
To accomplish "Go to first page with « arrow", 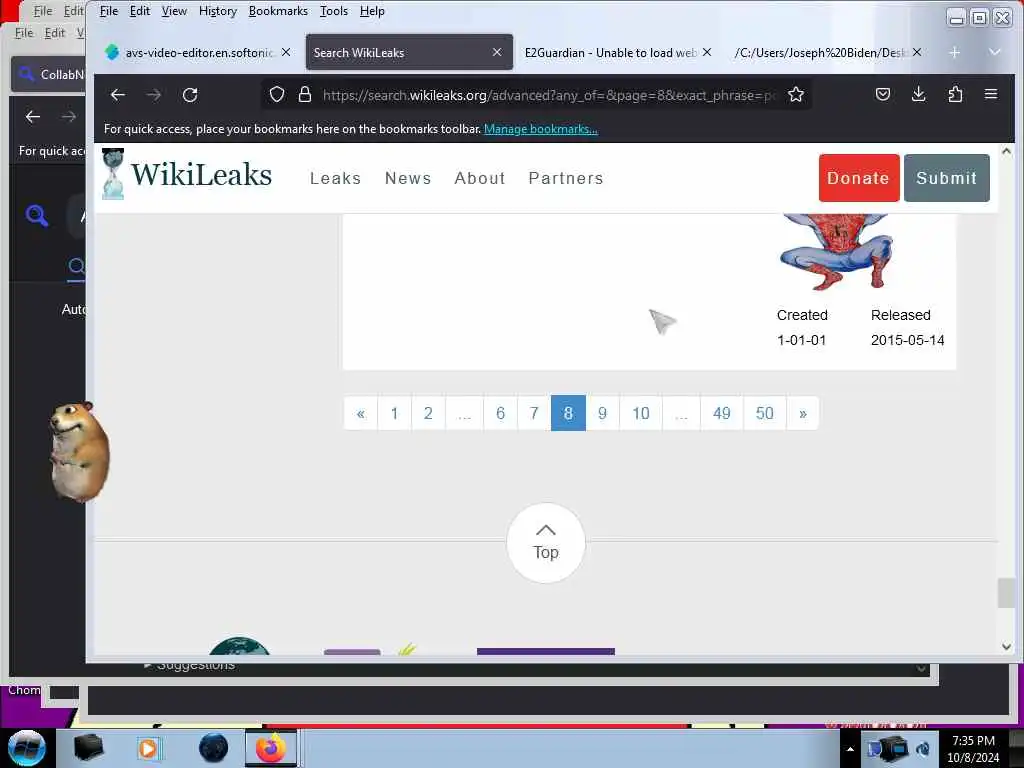I will coord(360,413).
